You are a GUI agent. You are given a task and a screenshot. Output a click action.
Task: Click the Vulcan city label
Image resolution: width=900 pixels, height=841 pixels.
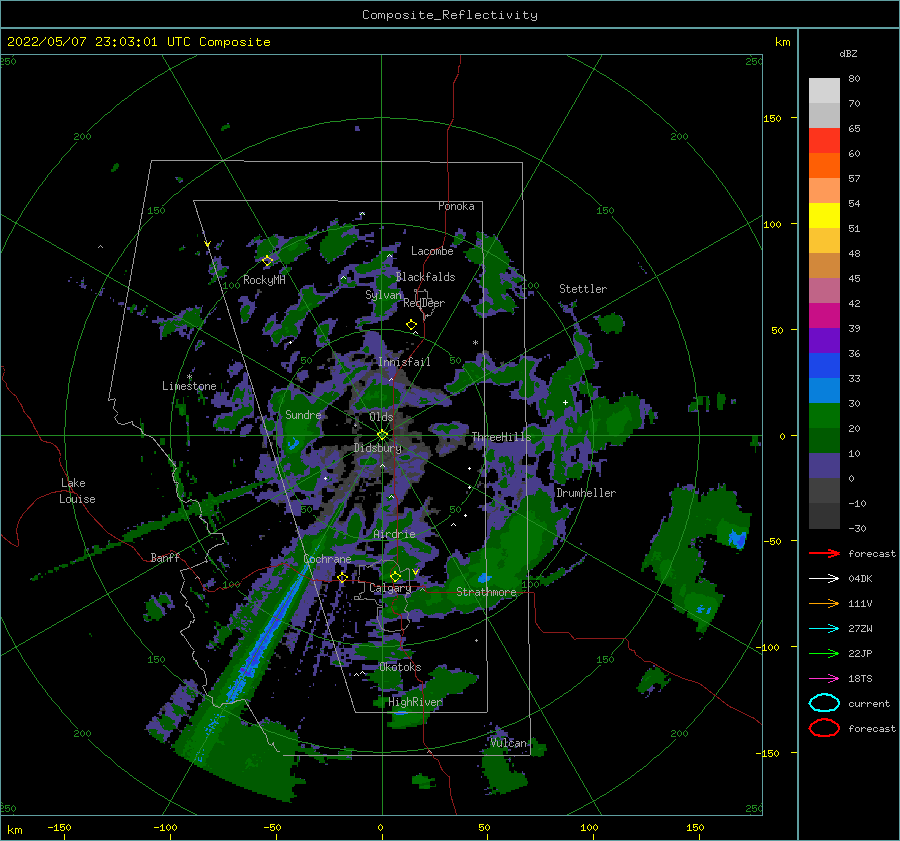509,743
